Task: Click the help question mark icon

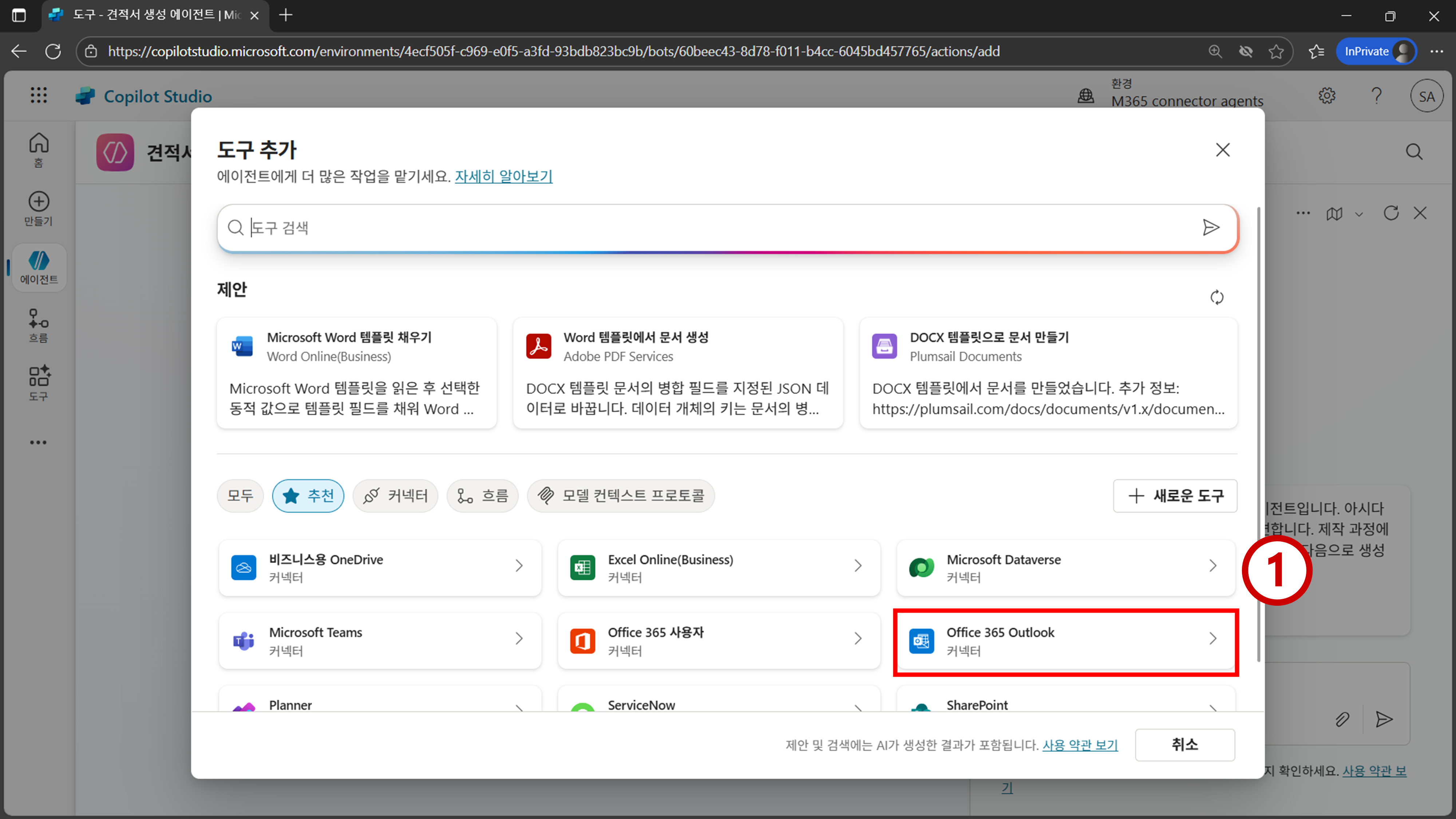Action: click(1376, 95)
